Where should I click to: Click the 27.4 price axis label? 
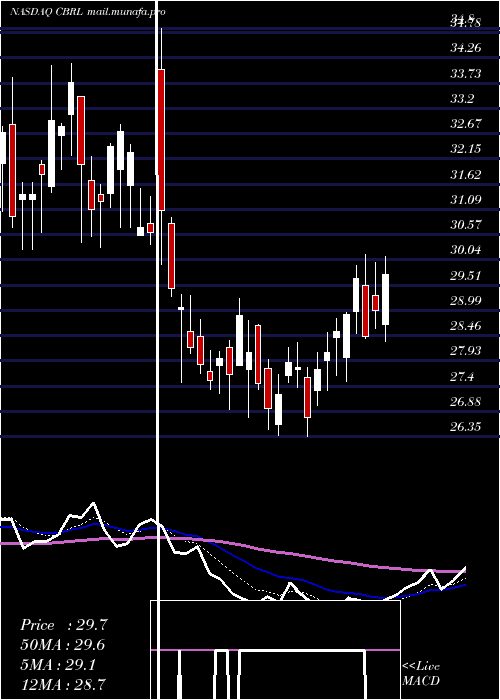(x=462, y=377)
